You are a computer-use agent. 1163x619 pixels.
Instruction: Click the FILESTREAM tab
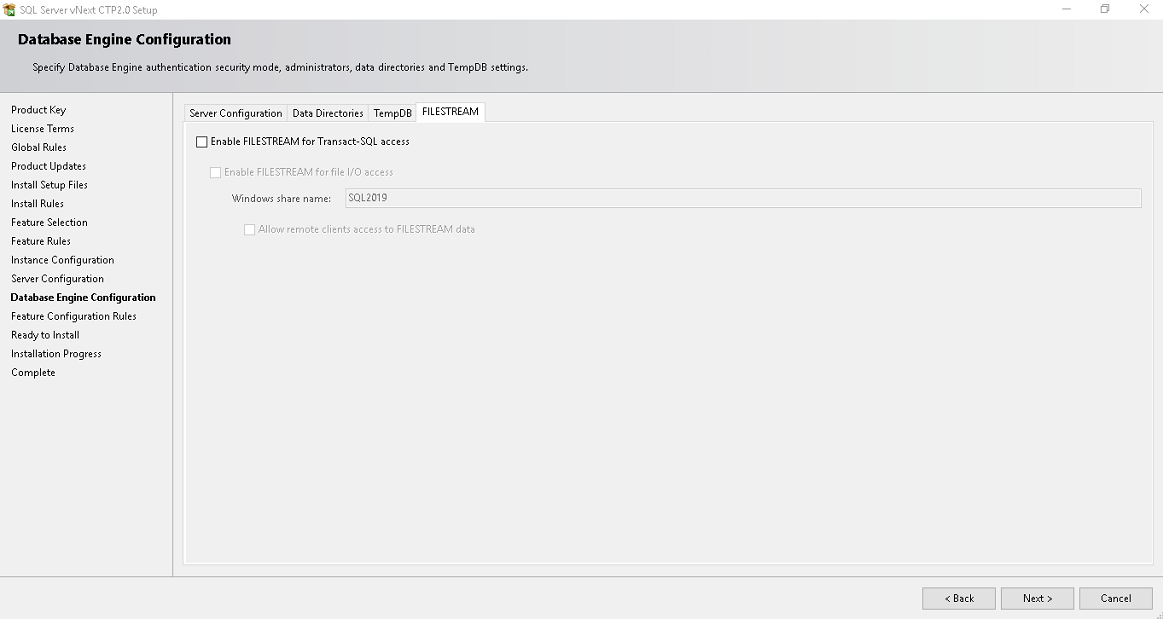(x=450, y=112)
